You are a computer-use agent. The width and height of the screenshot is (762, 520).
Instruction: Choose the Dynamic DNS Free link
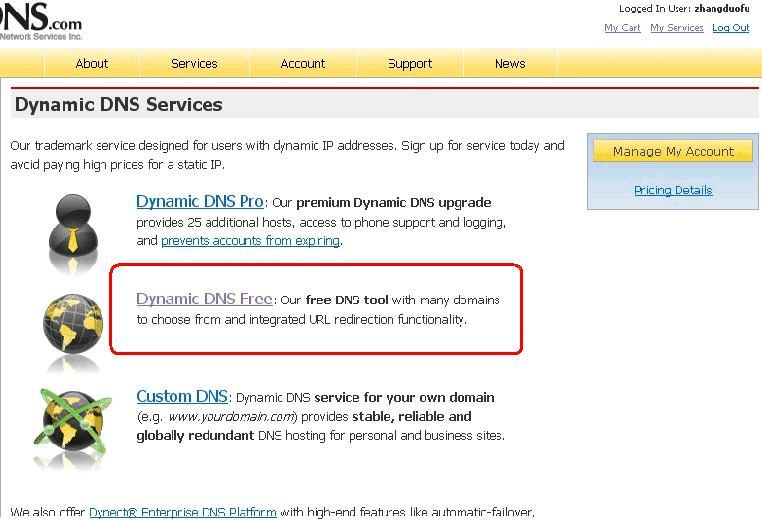[204, 299]
